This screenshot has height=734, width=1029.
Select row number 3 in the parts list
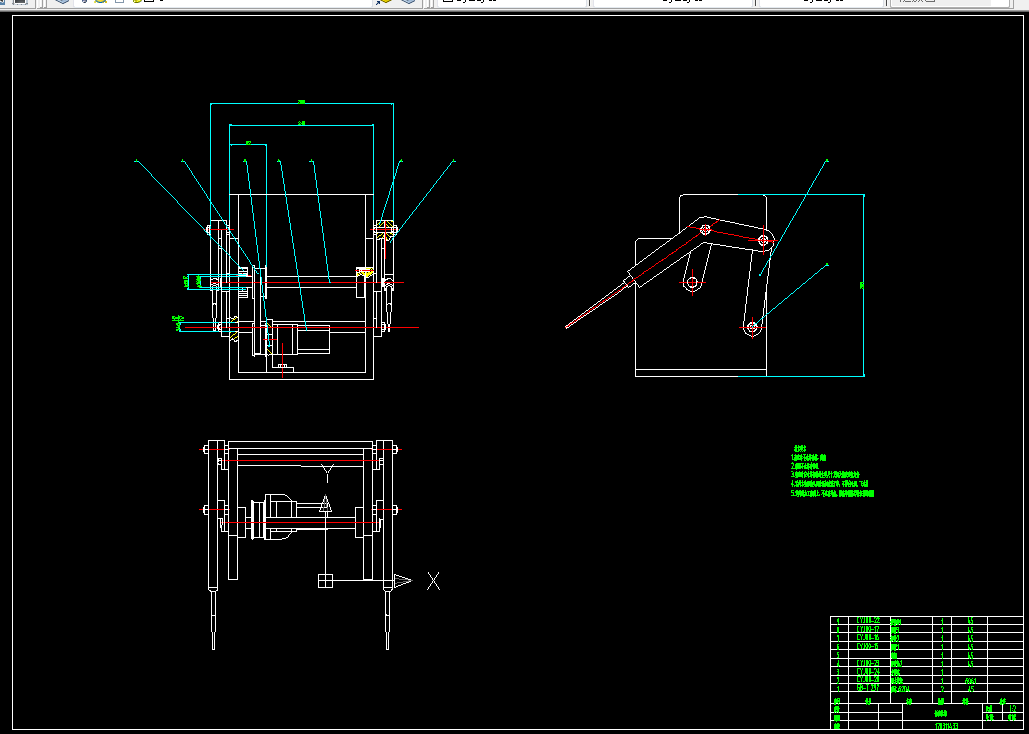pos(838,672)
